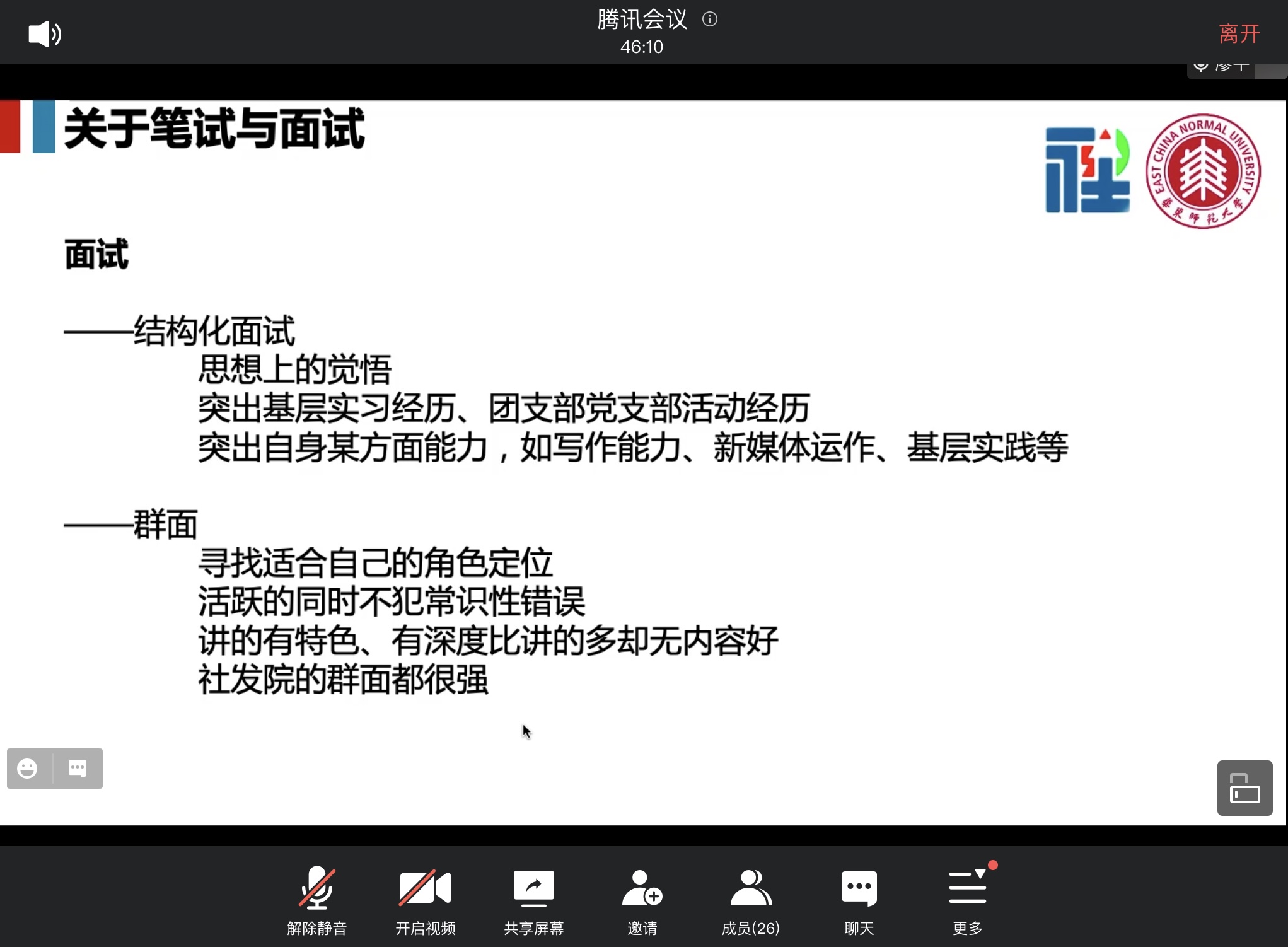Switch layout with the floating window icon

(1244, 788)
